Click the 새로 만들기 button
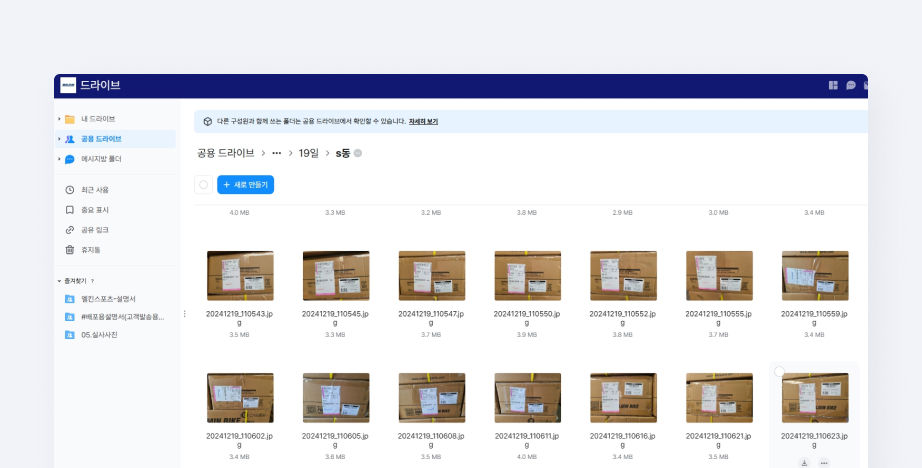922x468 pixels. (x=245, y=185)
